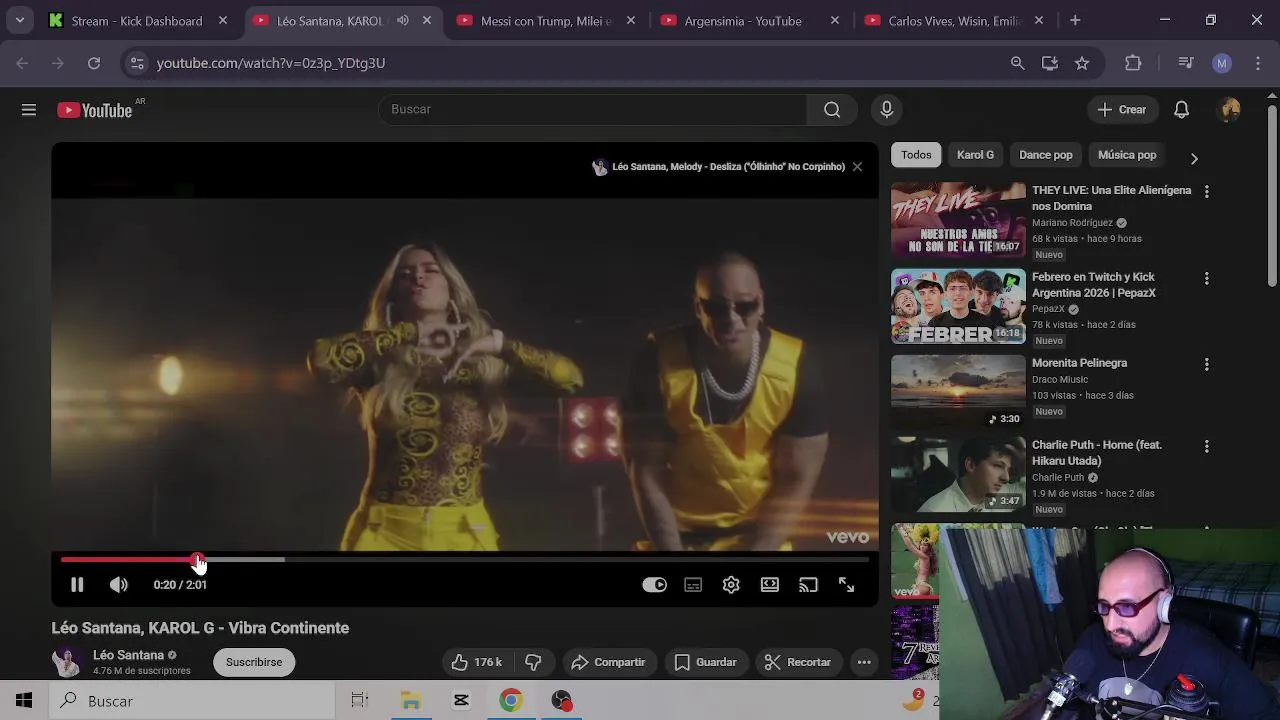Pause the video playback
1280x720 pixels.
(77, 585)
